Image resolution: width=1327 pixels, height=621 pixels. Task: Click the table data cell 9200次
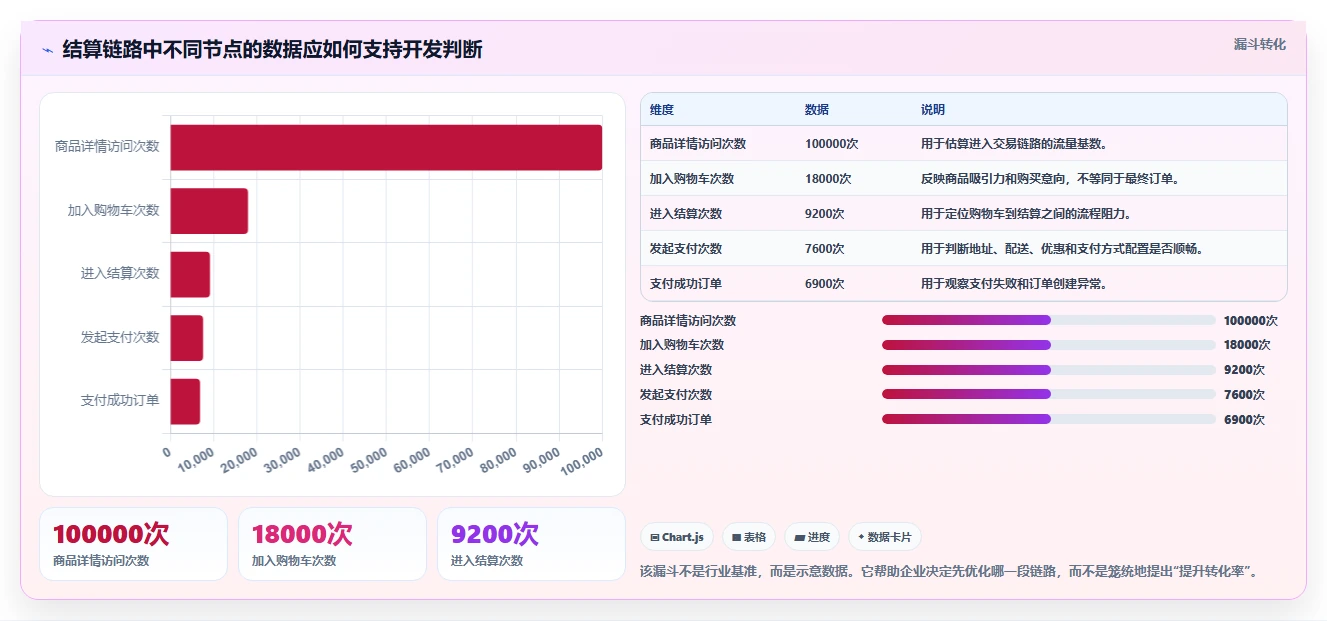(x=825, y=214)
